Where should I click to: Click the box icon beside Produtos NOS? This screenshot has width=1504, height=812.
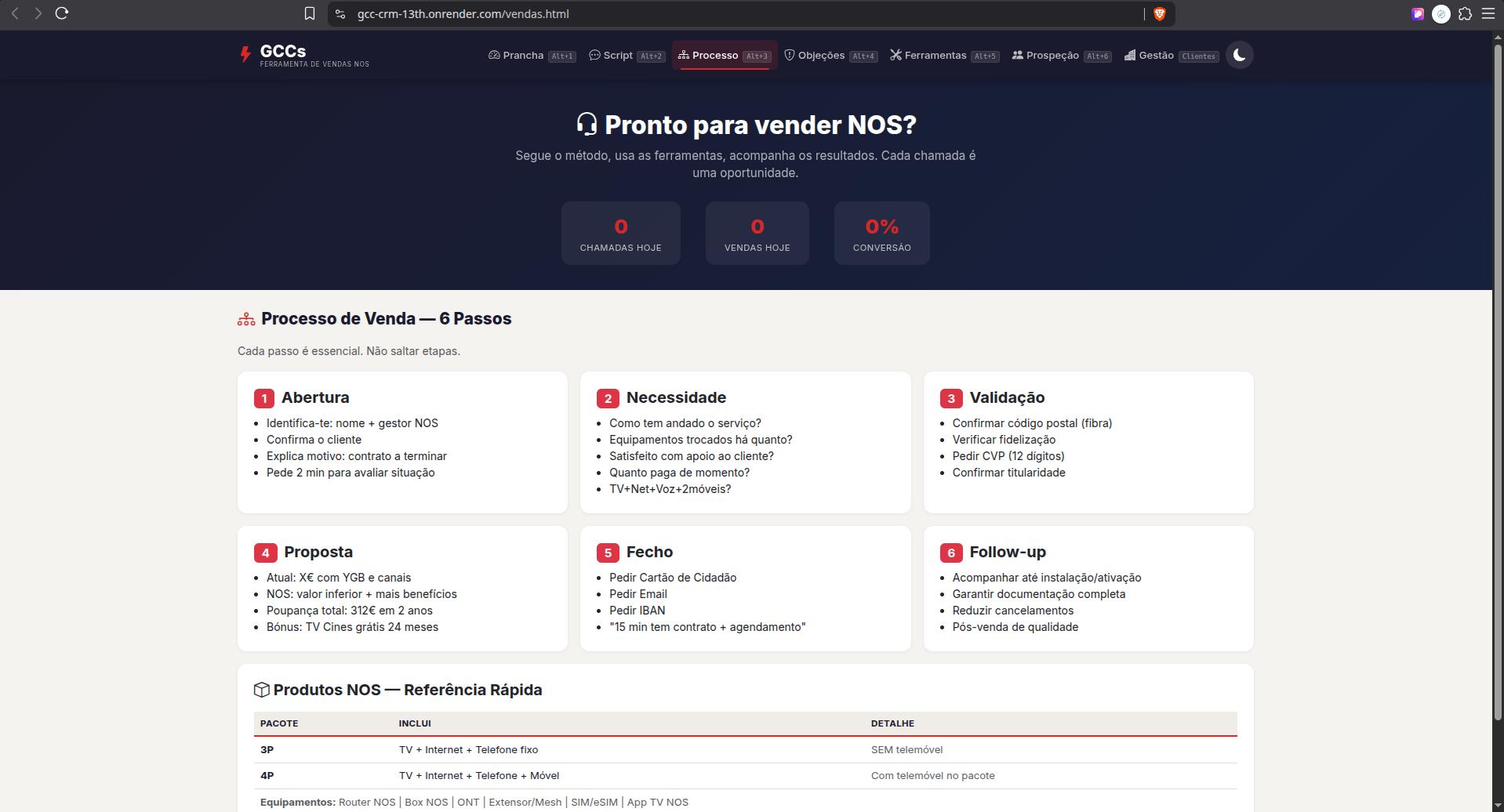261,690
